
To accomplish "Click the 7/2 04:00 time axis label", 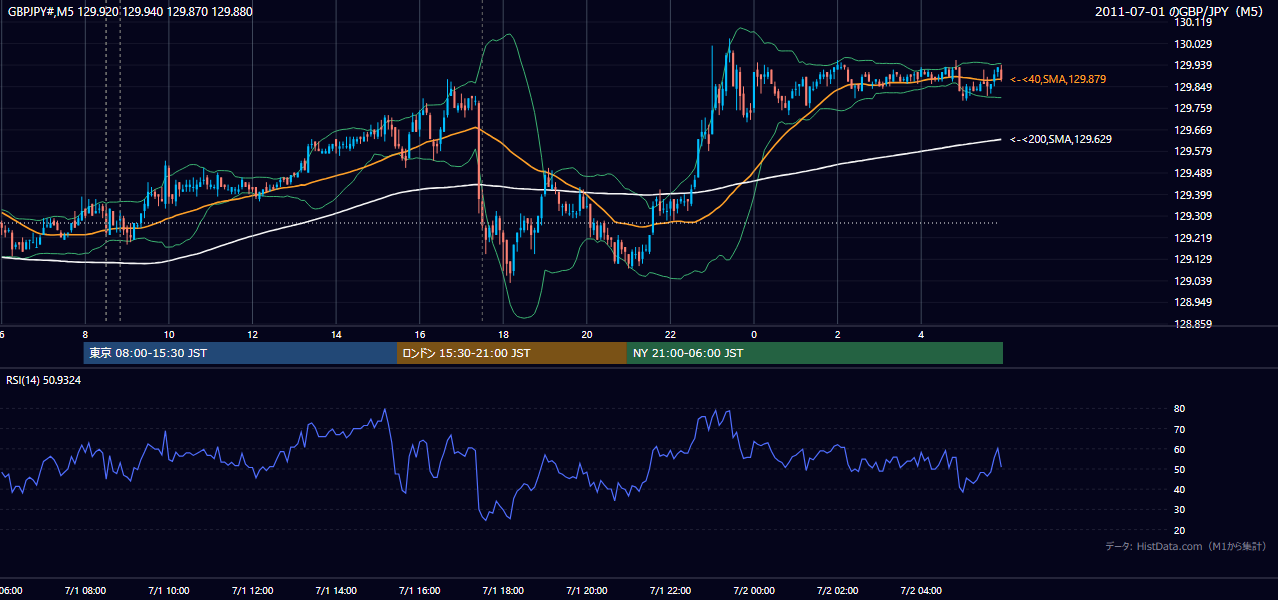I will click(x=920, y=591).
